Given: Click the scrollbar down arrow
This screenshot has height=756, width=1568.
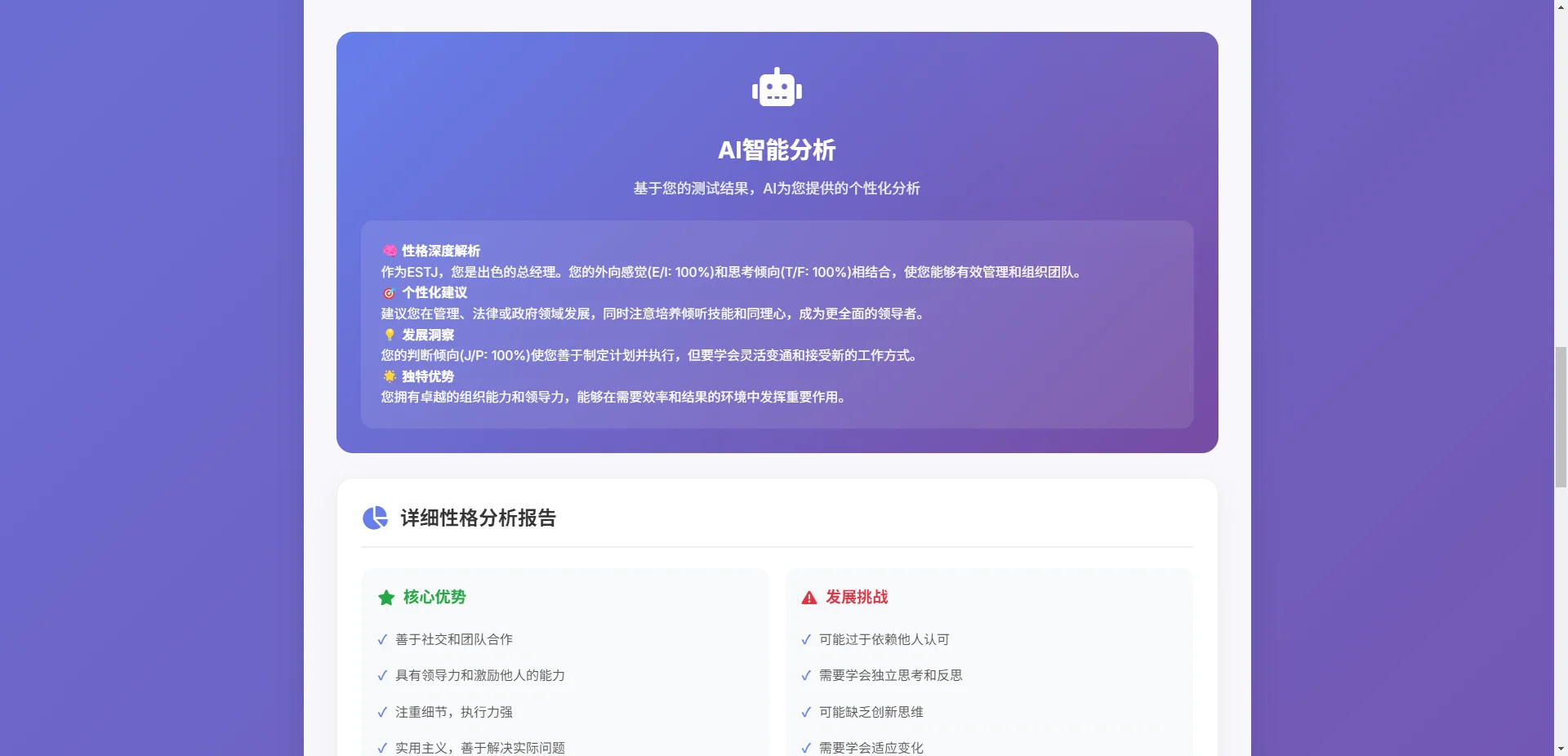Looking at the screenshot, I should 1561,749.
